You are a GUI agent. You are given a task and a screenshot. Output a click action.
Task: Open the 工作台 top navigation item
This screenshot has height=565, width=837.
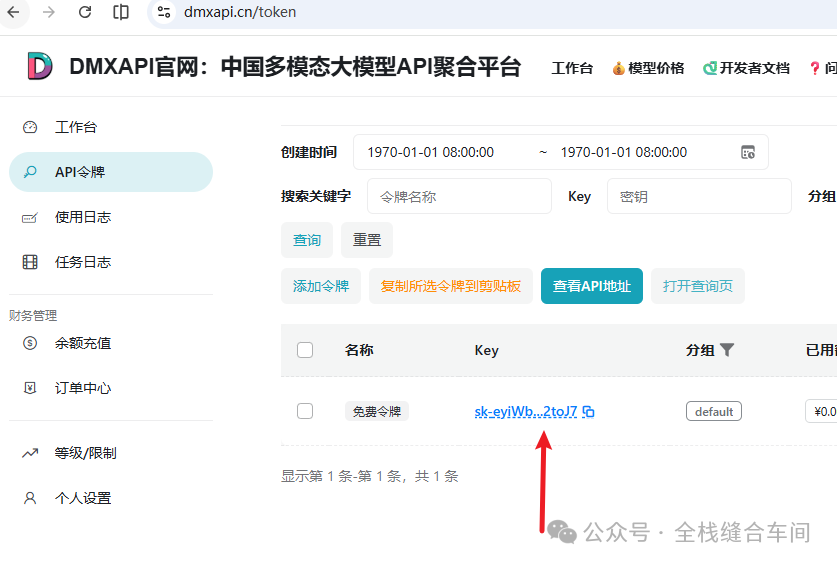572,68
